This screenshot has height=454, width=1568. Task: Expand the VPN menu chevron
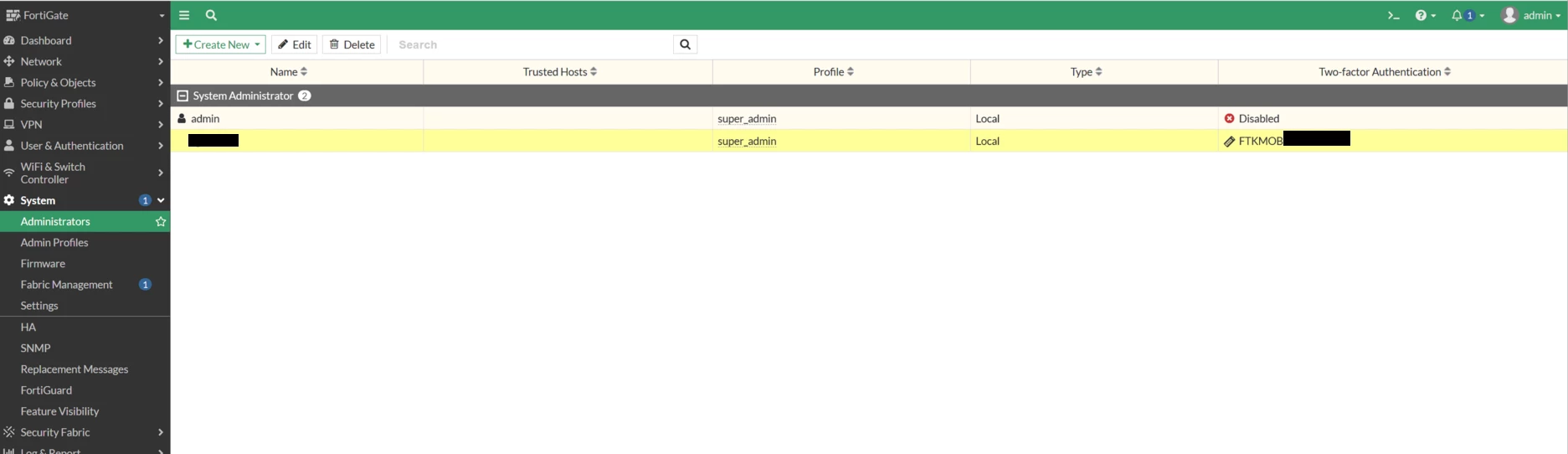pyautogui.click(x=161, y=124)
